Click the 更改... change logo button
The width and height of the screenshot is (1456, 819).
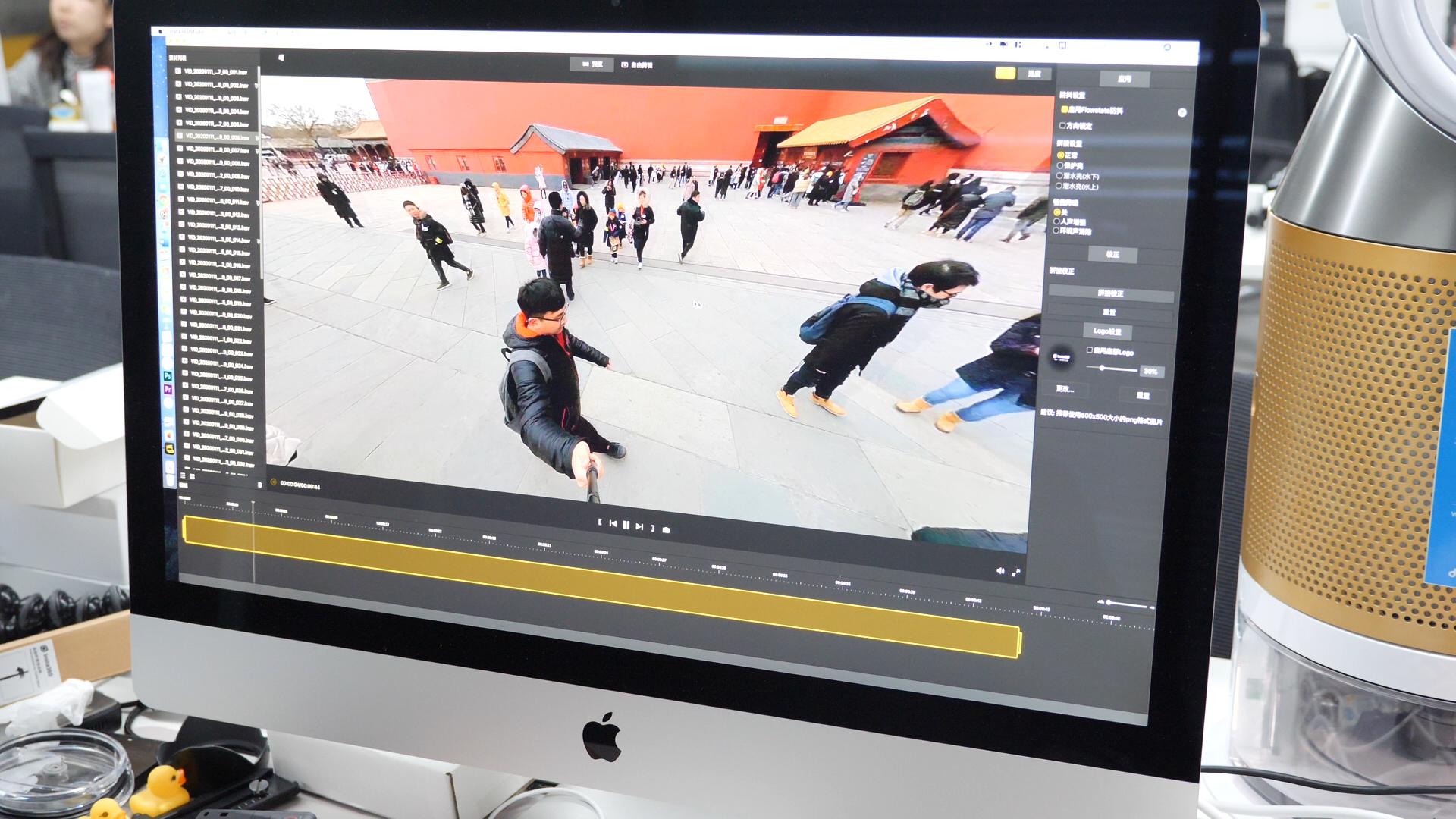coord(1065,389)
